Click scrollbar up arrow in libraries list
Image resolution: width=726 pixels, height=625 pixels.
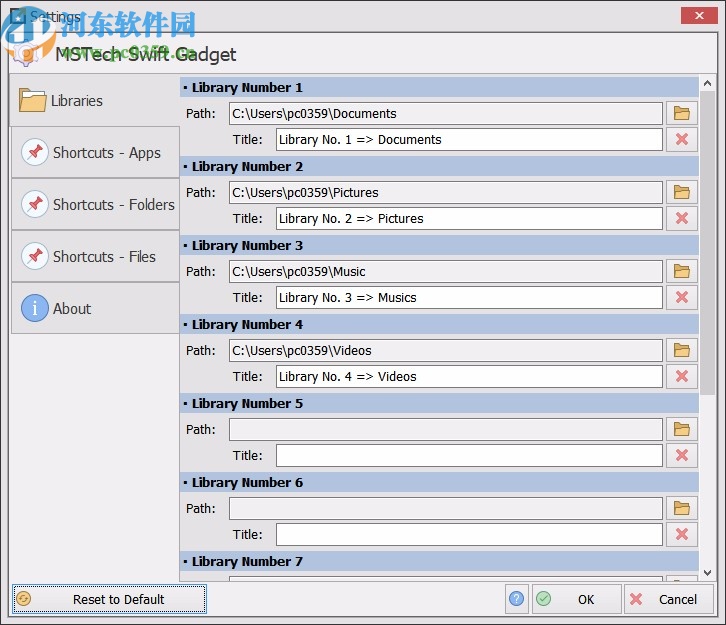point(707,83)
